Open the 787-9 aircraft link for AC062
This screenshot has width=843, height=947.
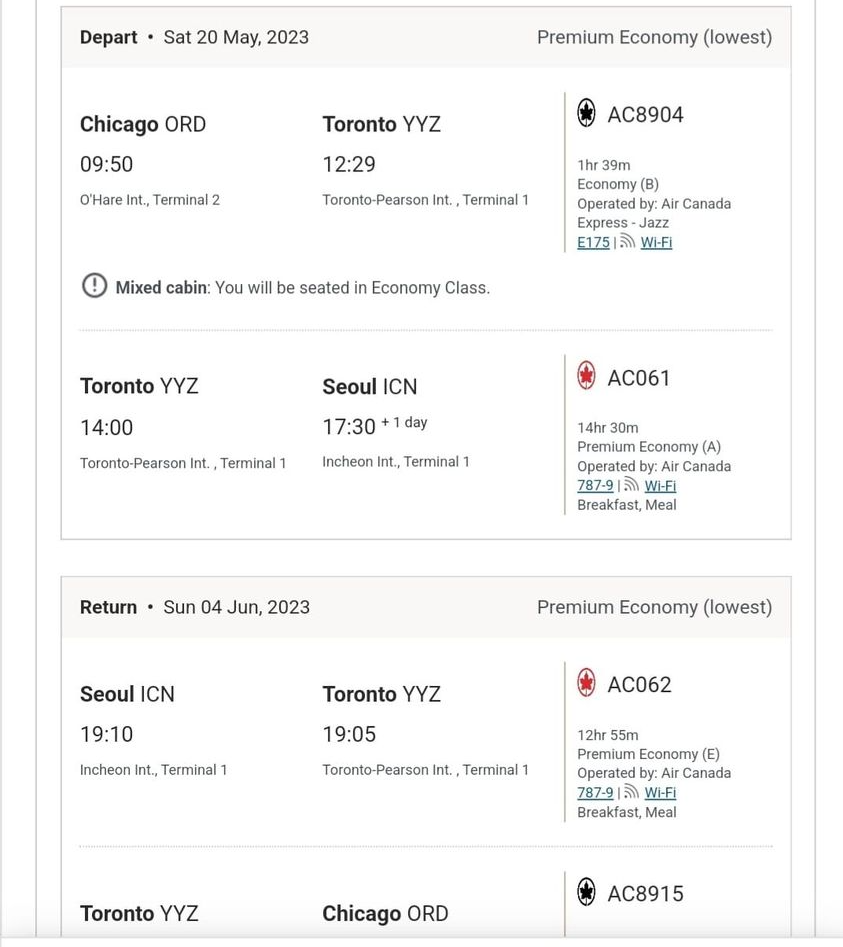pyautogui.click(x=595, y=792)
